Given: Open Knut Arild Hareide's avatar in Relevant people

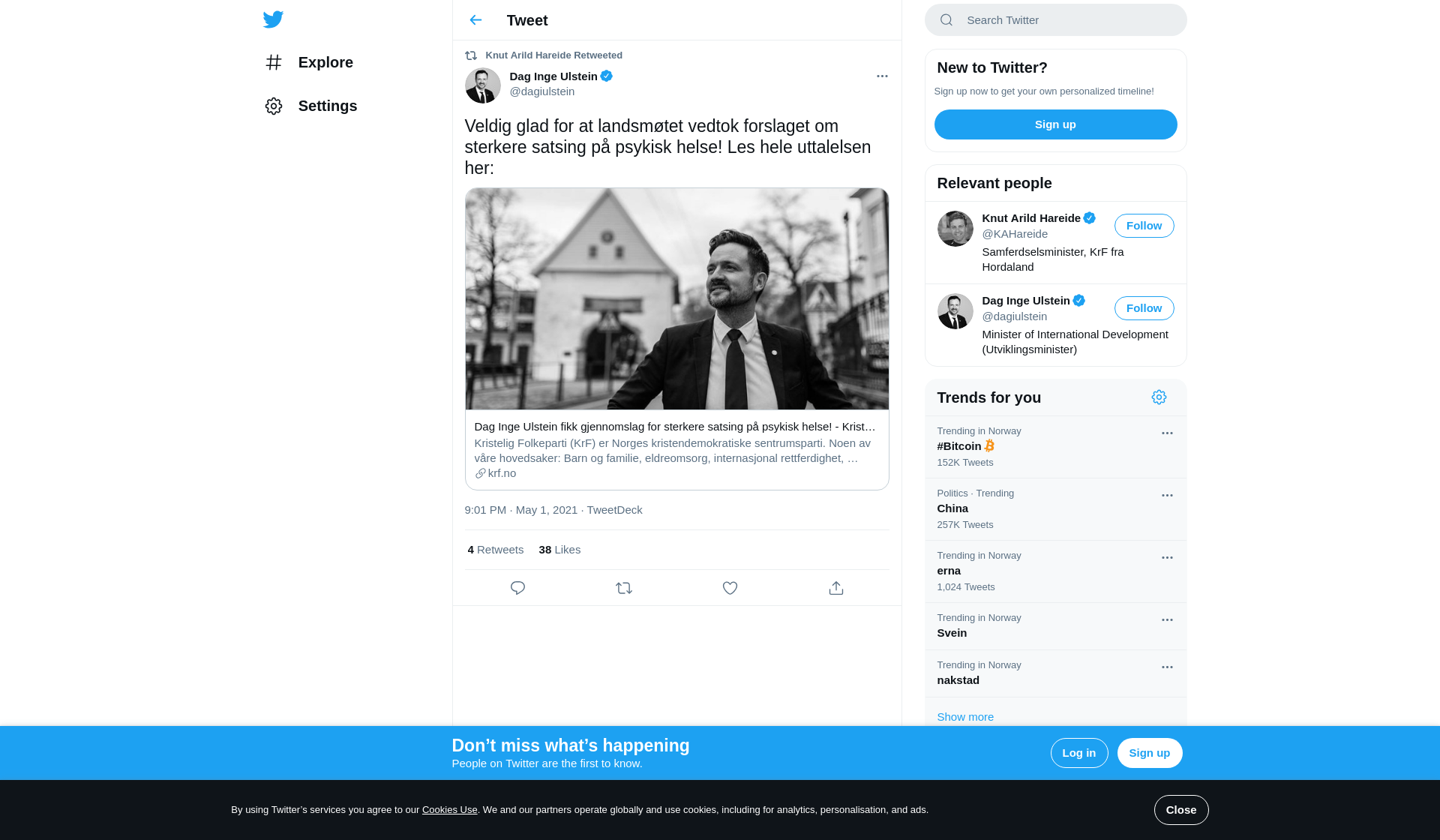Looking at the screenshot, I should 955,229.
